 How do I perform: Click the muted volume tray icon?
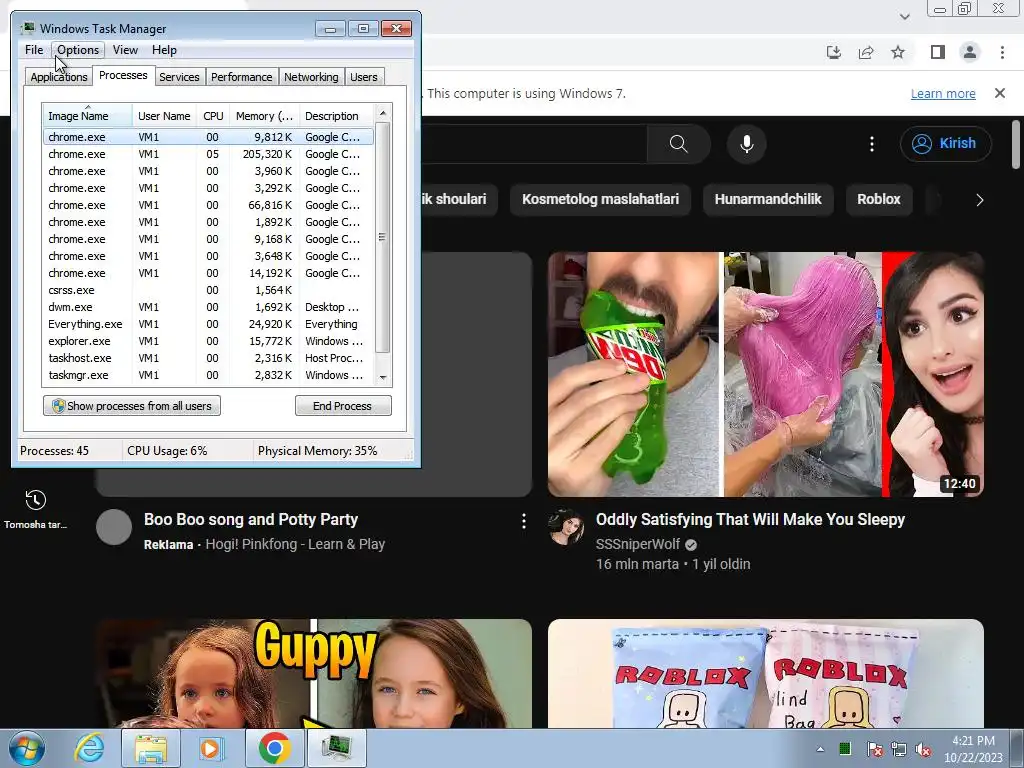click(923, 749)
